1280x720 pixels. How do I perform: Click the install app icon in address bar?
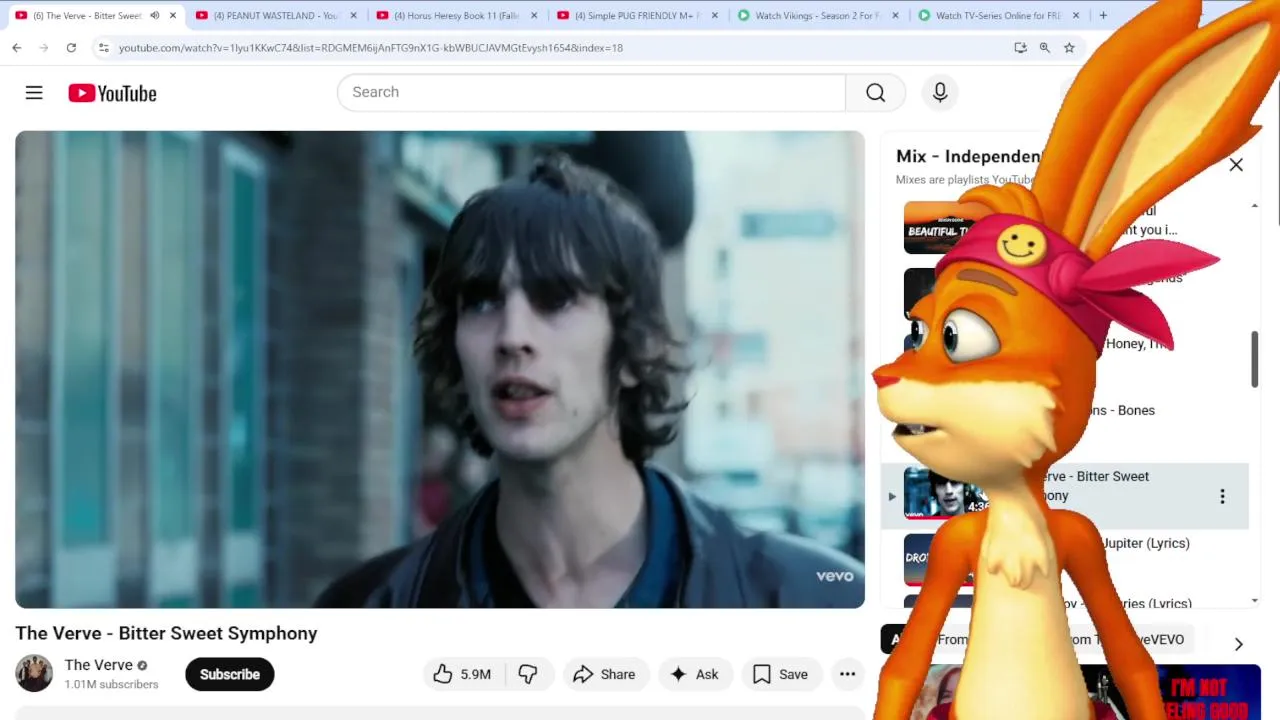[x=1020, y=47]
